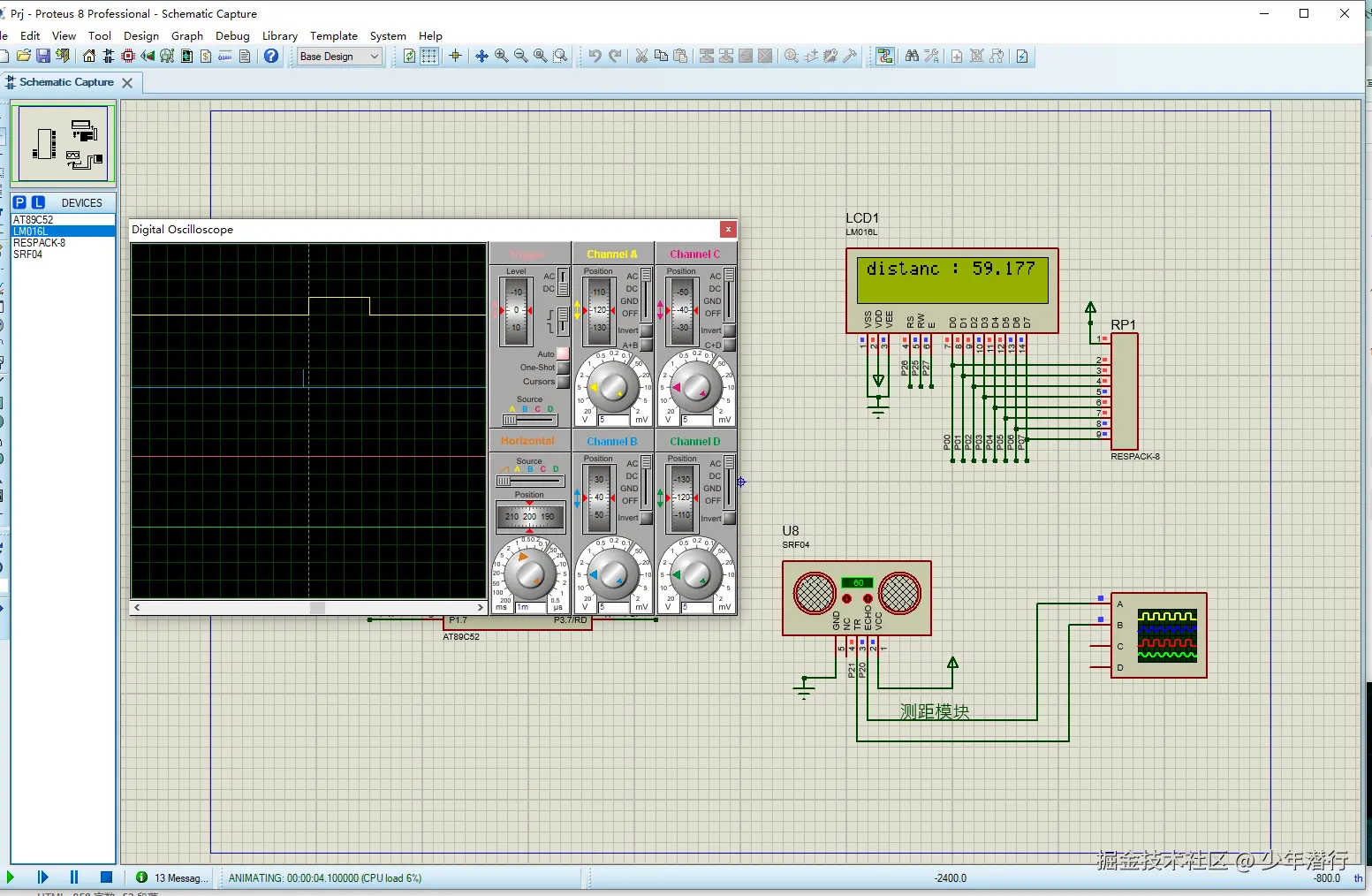Open the Library menu
1372x896 pixels.
point(279,36)
